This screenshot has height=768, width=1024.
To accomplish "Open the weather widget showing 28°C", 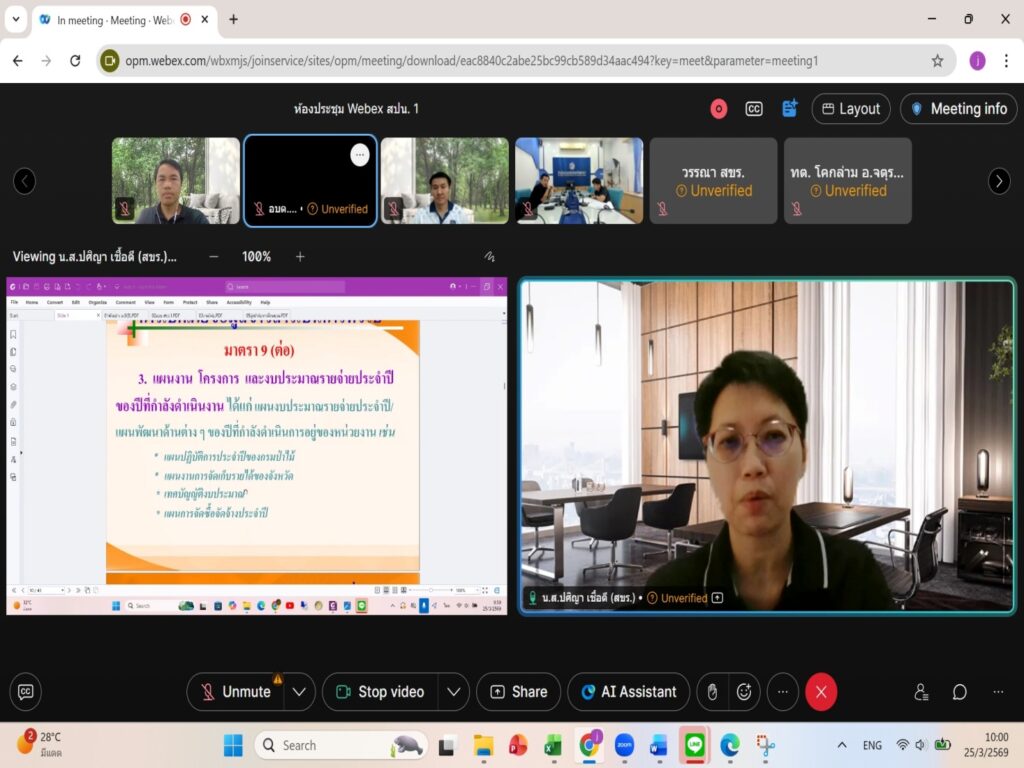I will tap(39, 745).
